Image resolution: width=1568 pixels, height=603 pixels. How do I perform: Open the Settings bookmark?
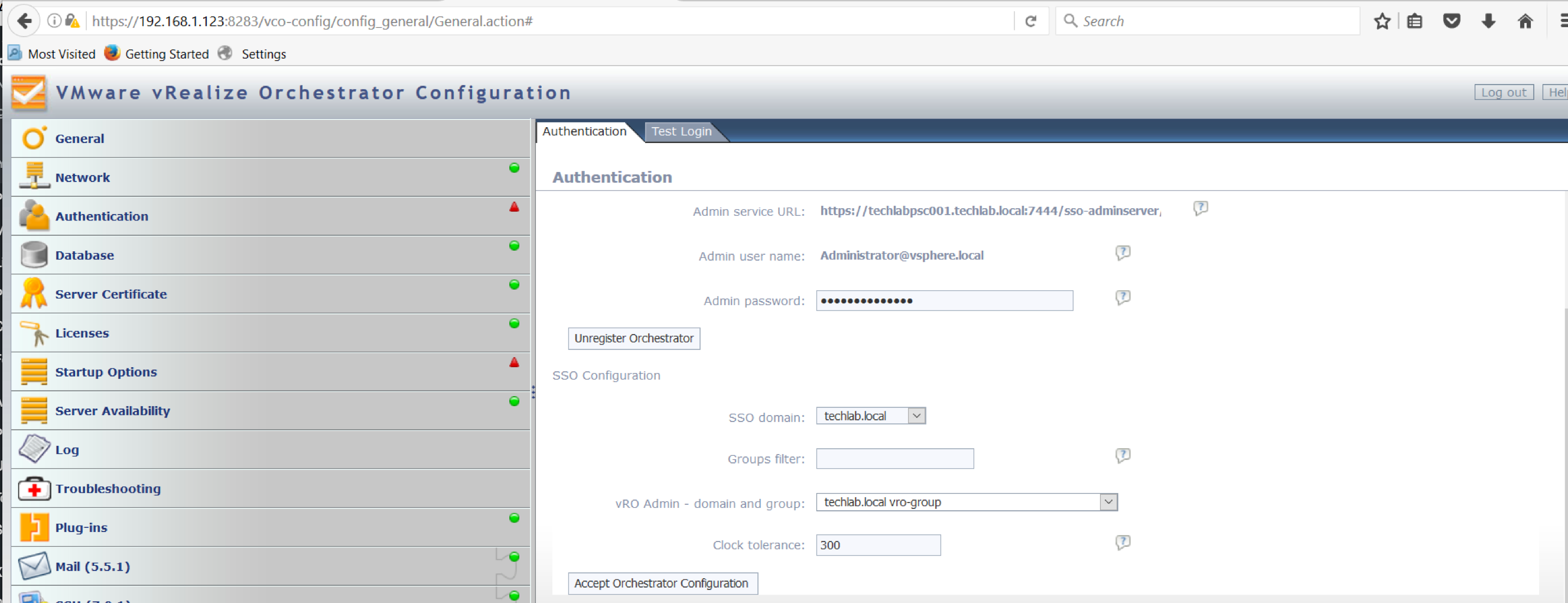(253, 54)
